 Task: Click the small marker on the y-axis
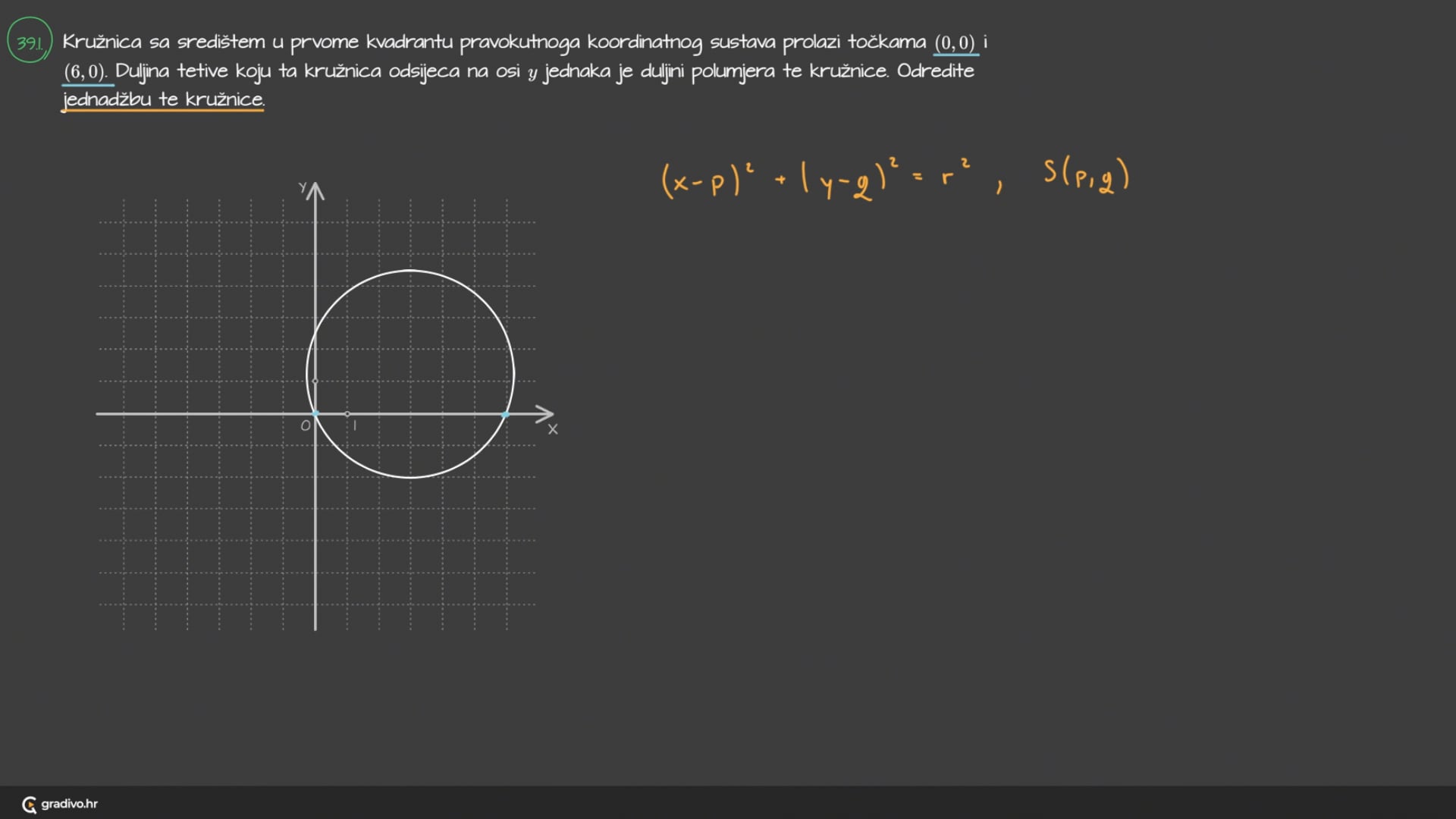coord(315,381)
